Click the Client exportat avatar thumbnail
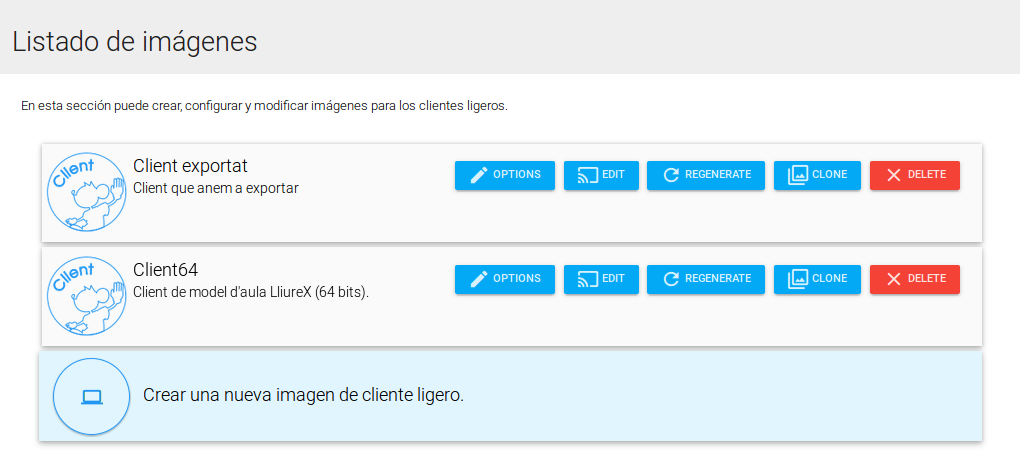Image resolution: width=1020 pixels, height=455 pixels. pos(87,192)
